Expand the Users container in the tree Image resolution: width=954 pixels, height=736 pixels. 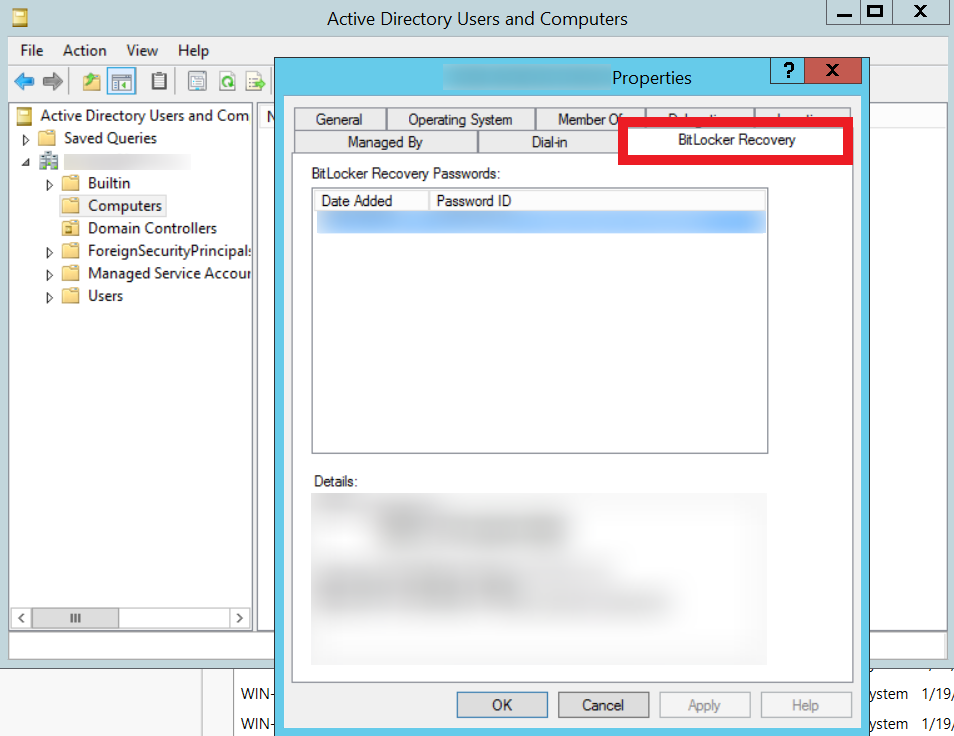click(x=48, y=295)
